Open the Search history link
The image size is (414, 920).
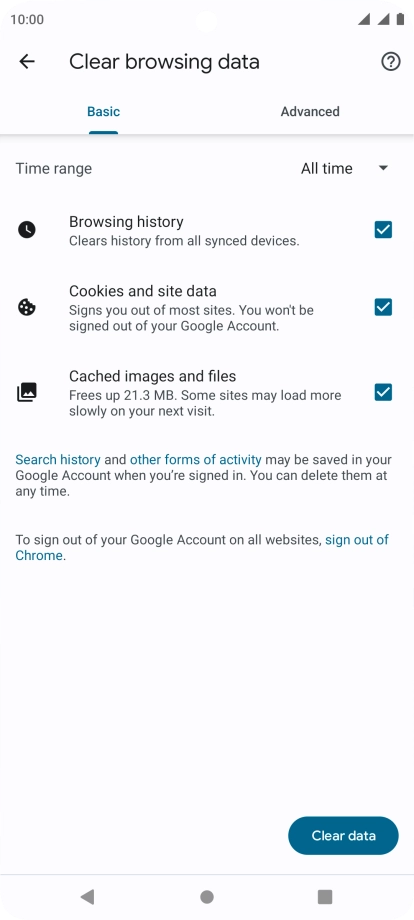(x=57, y=460)
